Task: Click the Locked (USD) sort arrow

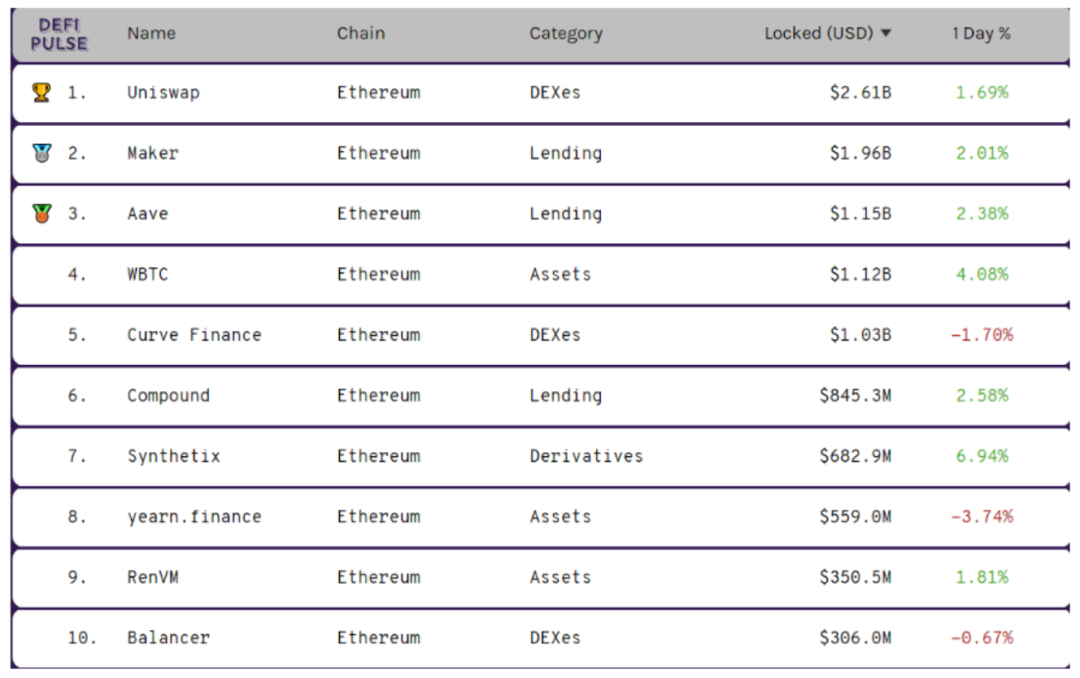Action: [x=885, y=33]
